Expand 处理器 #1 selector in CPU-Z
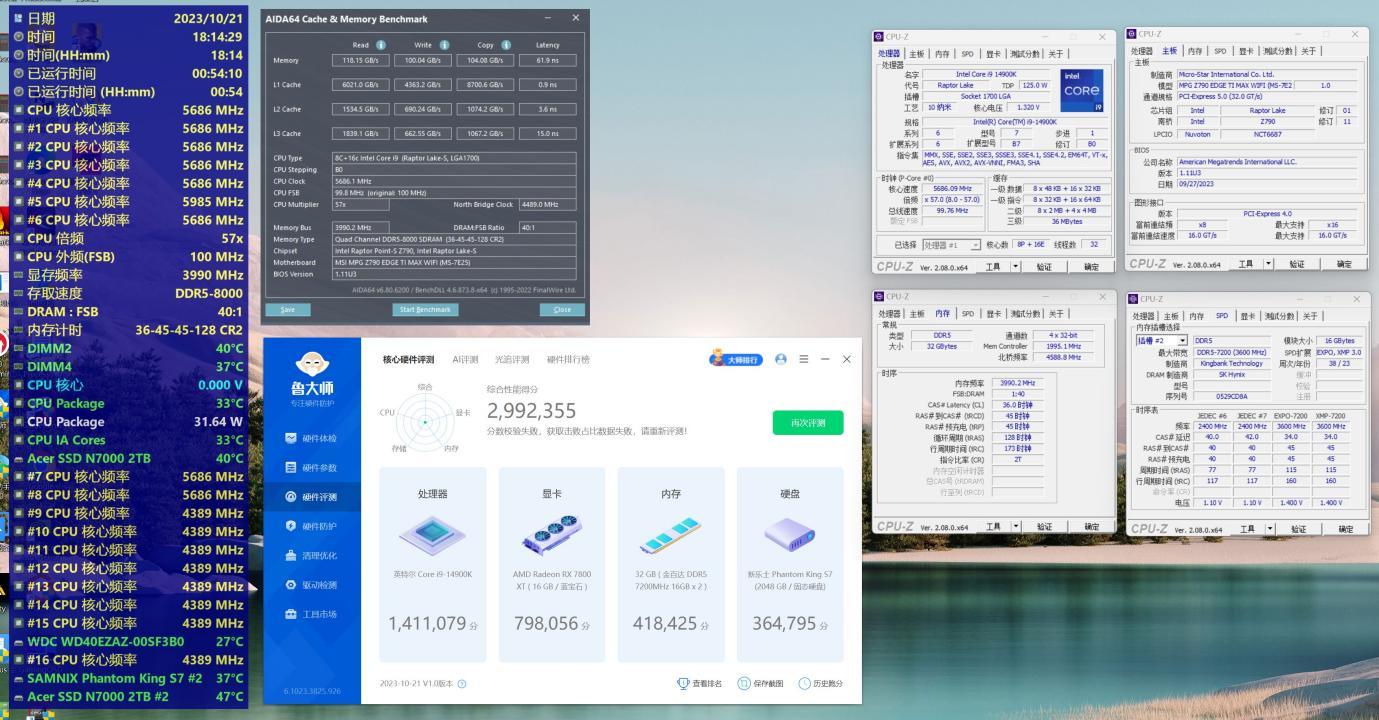 pos(976,244)
